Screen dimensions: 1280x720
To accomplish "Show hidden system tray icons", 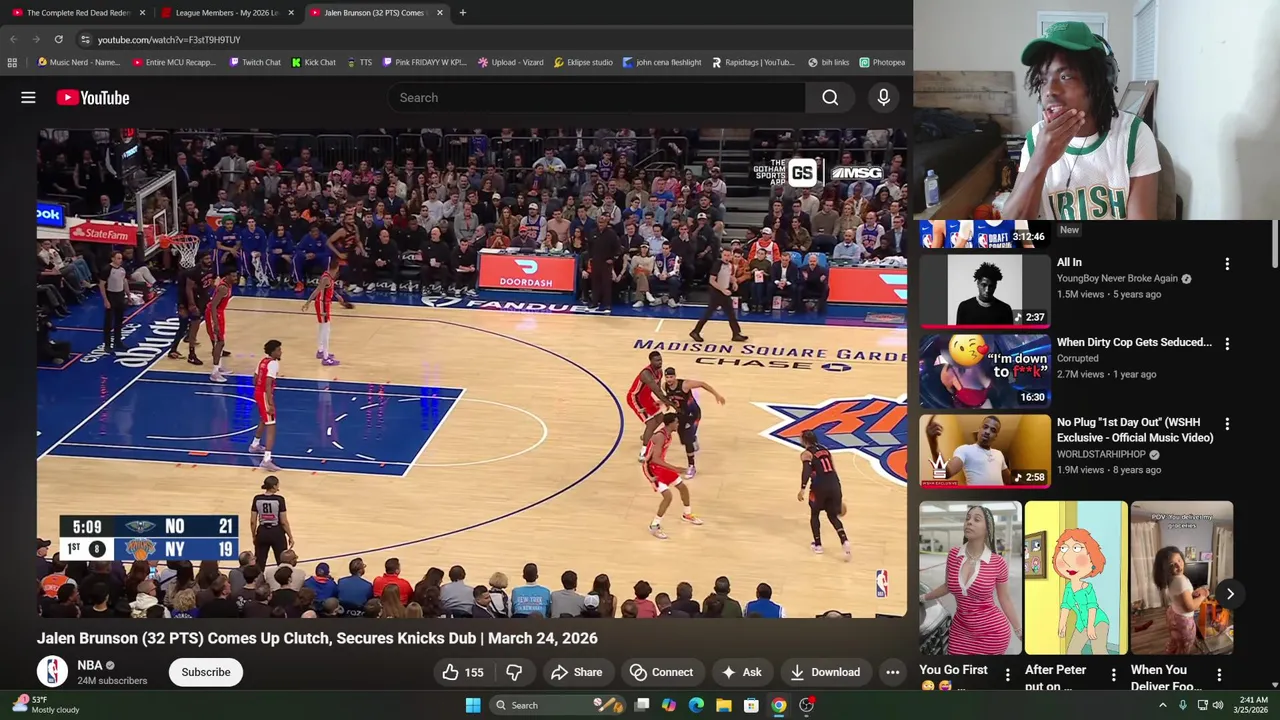I will pyautogui.click(x=1162, y=705).
